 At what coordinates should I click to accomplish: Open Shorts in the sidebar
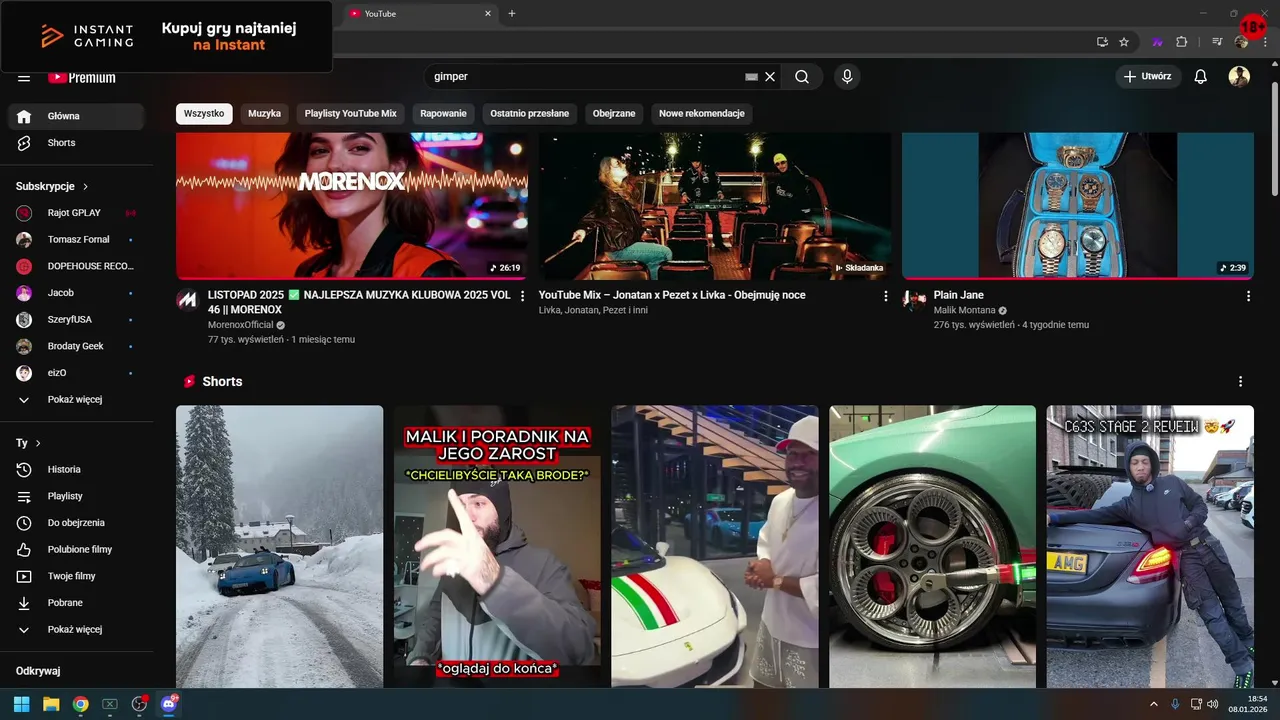click(x=76, y=143)
